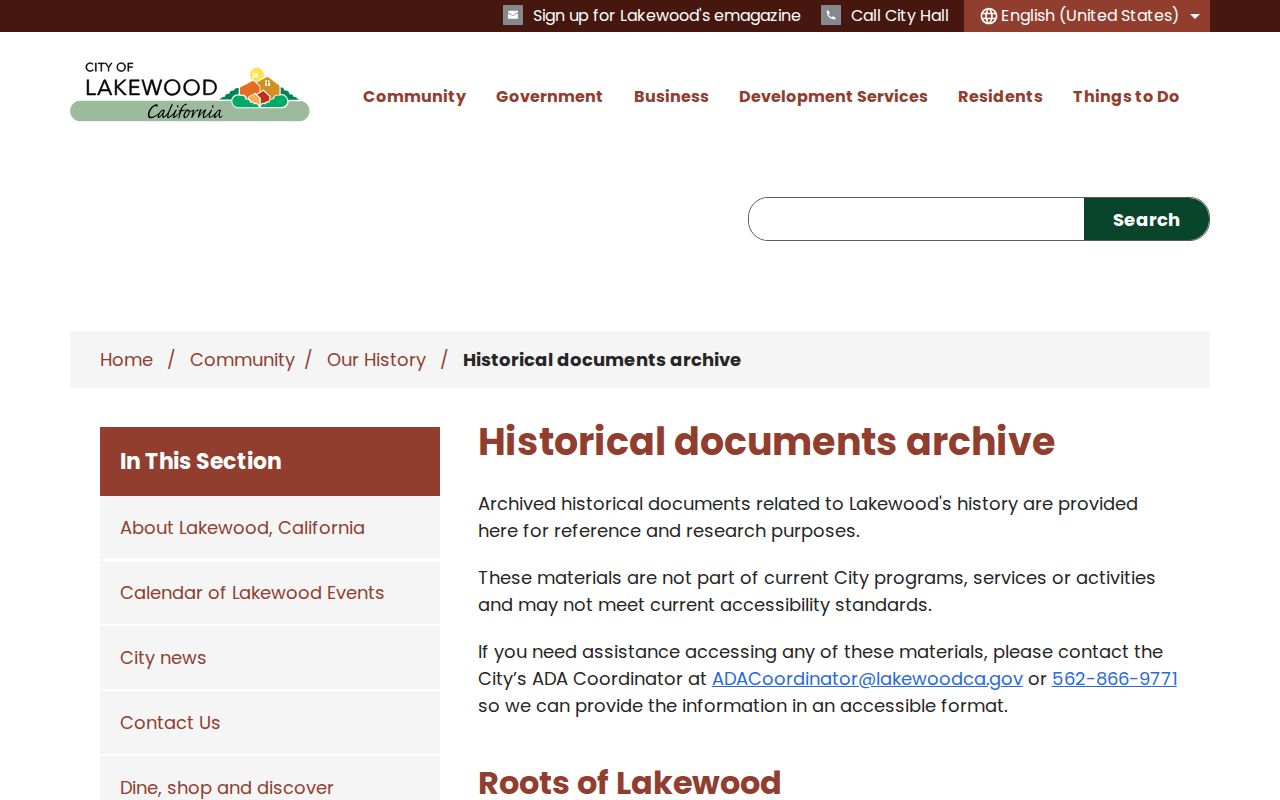Open Calendar of Lakewood Events in the sidebar
Screen dimensions: 1280x800
270,593
